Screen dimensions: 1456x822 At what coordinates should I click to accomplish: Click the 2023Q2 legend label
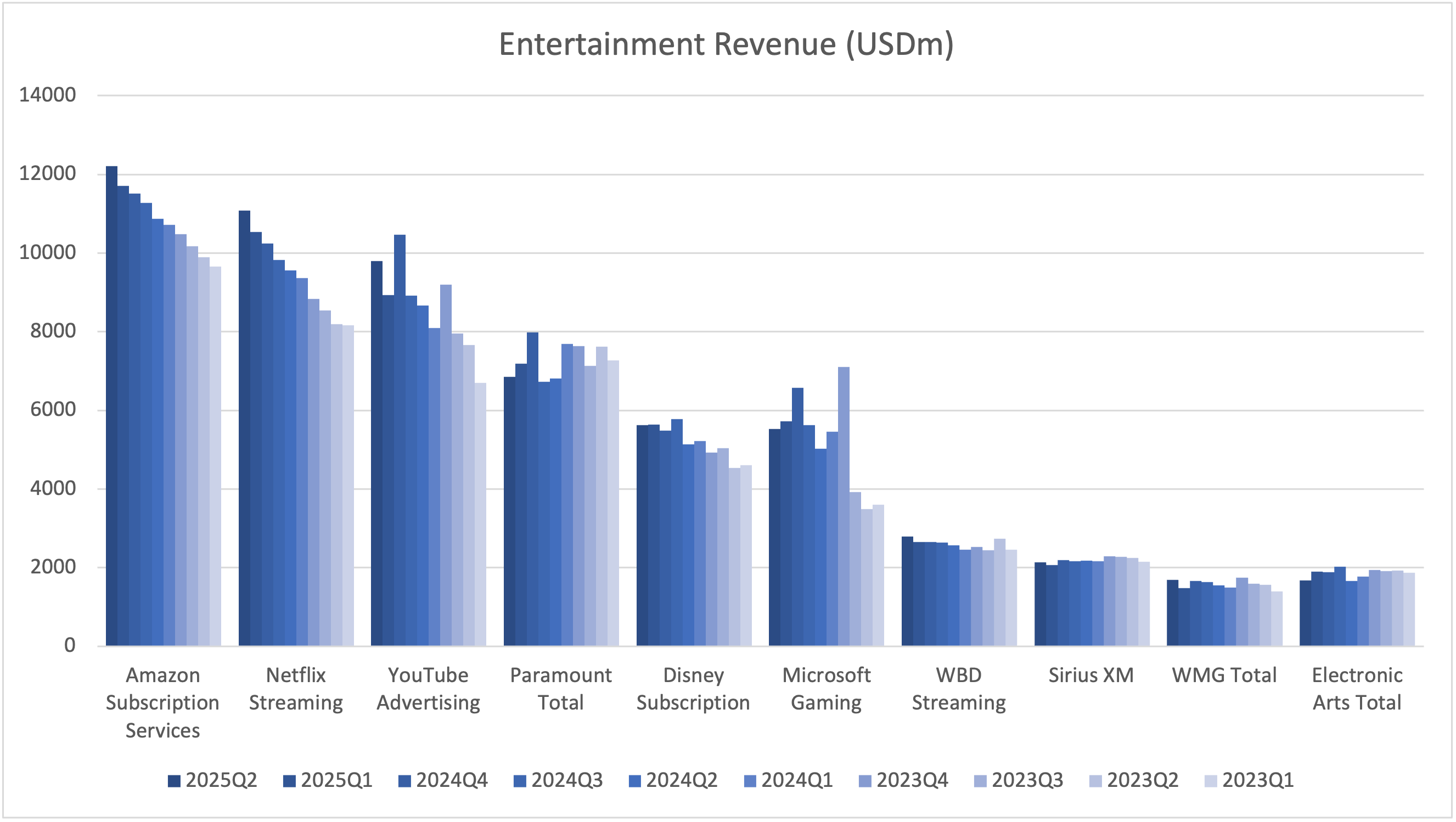[x=1143, y=780]
